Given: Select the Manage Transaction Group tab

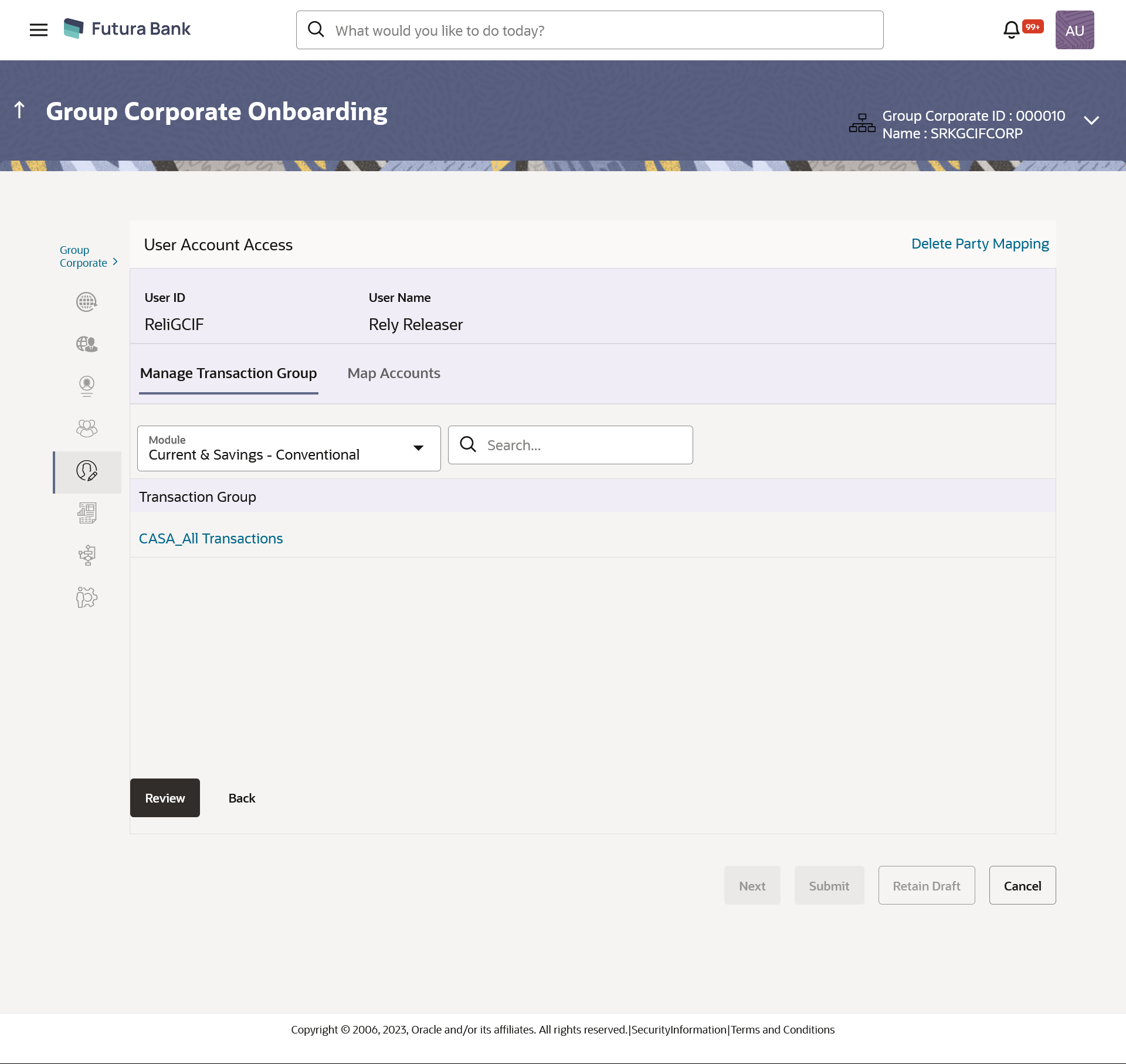Looking at the screenshot, I should (x=228, y=373).
